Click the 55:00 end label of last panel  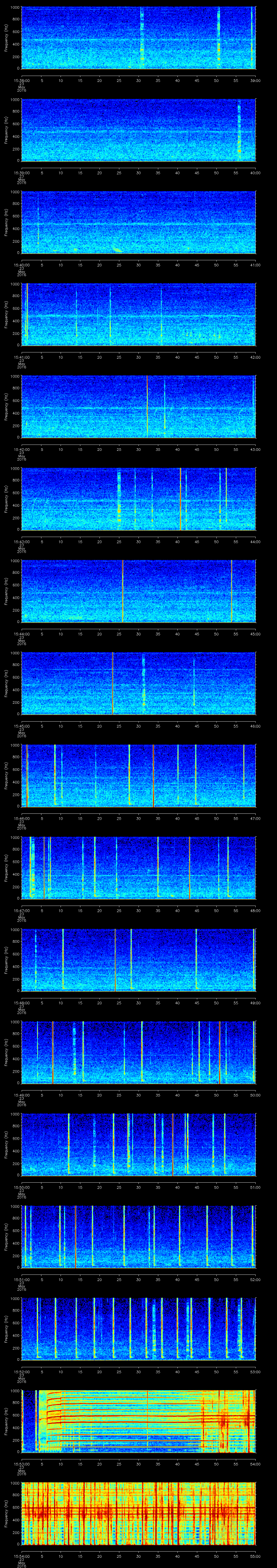click(x=255, y=1556)
